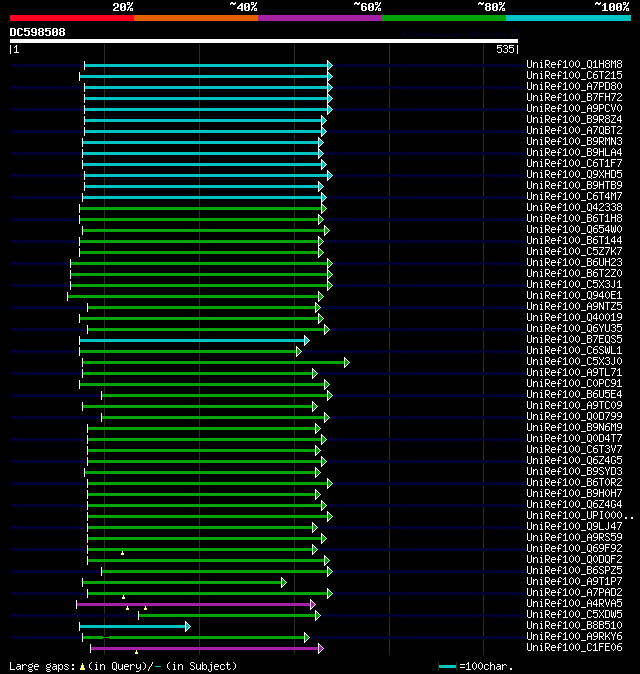
Task: Open hit UniRef100_C6T215
Action: [x=574, y=76]
